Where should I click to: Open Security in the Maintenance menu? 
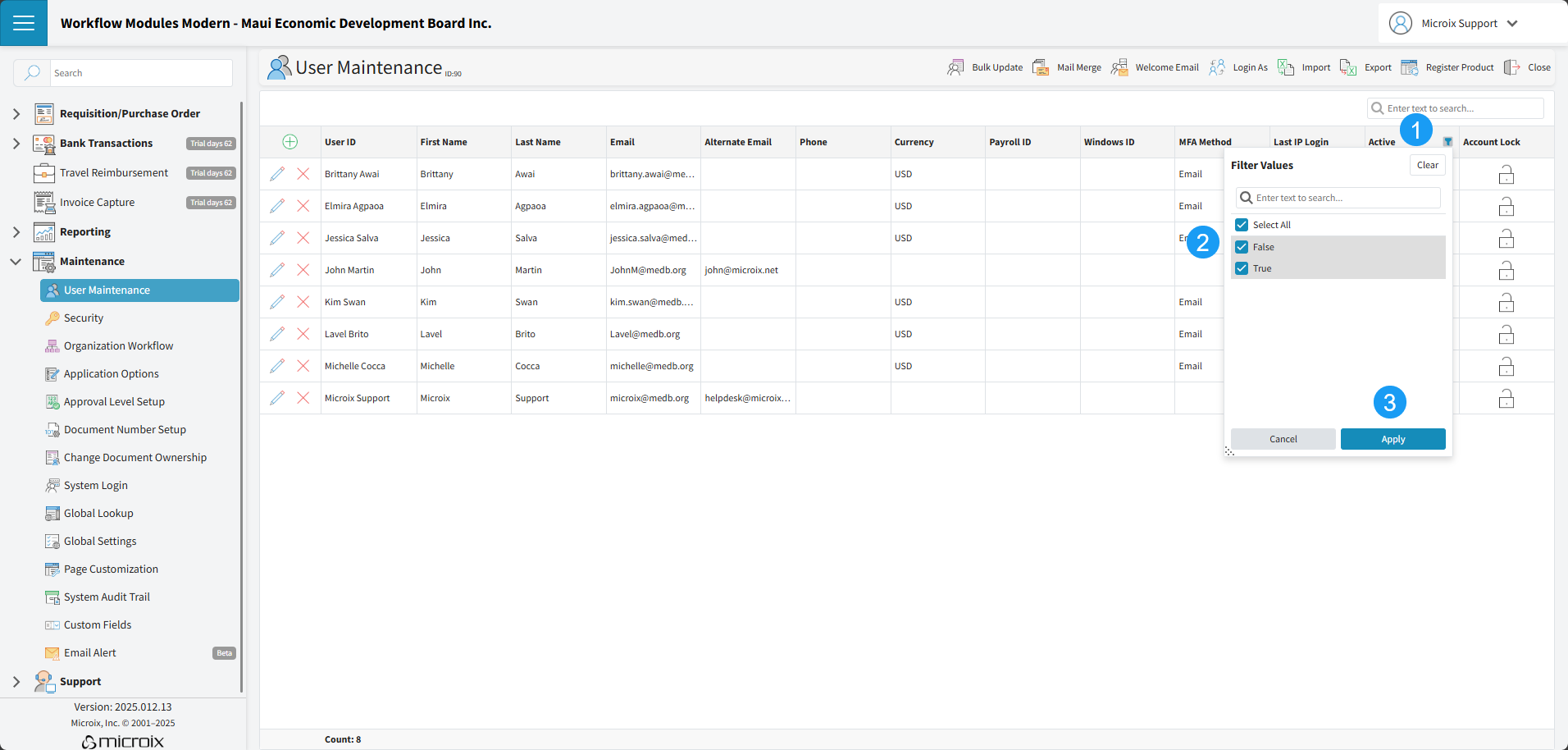tap(84, 318)
